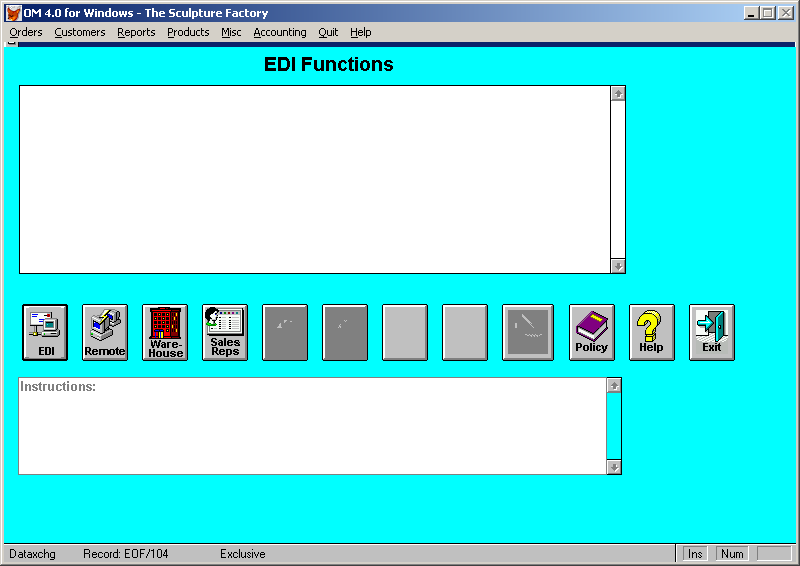Screen dimensions: 800x566
Task: Minimize the OM 4.0 window
Action: pyautogui.click(x=750, y=13)
